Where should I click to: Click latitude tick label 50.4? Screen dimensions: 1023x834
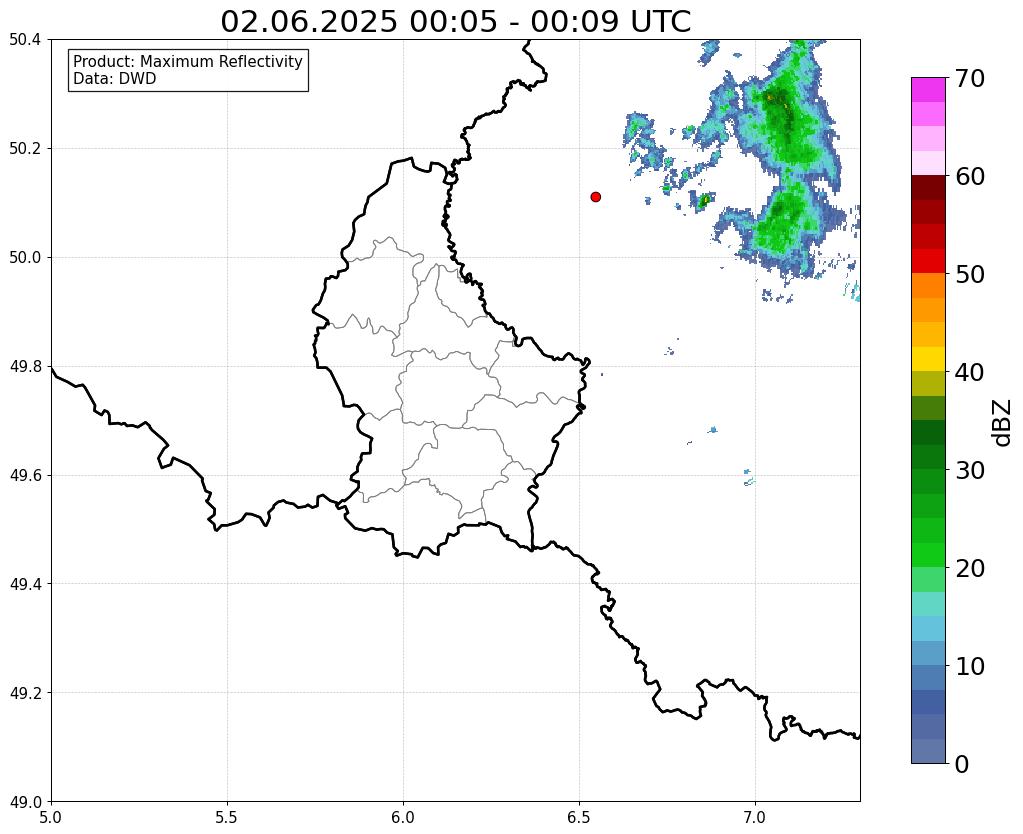[25, 40]
